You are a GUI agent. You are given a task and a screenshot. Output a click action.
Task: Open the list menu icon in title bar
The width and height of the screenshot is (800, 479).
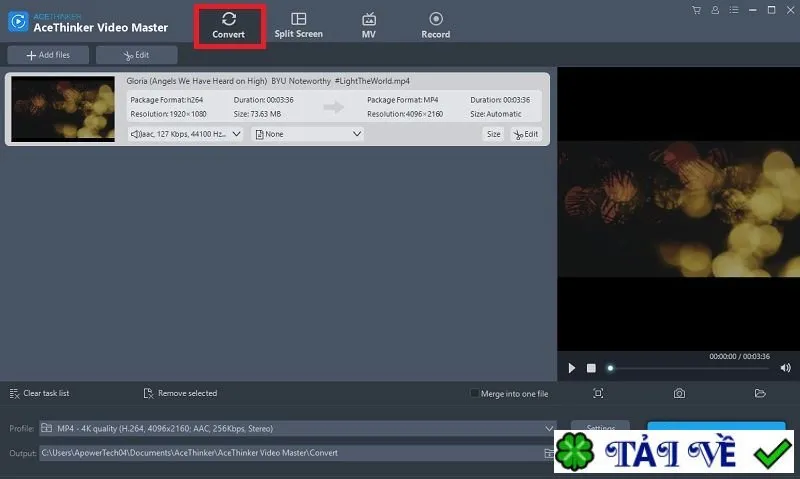(734, 10)
